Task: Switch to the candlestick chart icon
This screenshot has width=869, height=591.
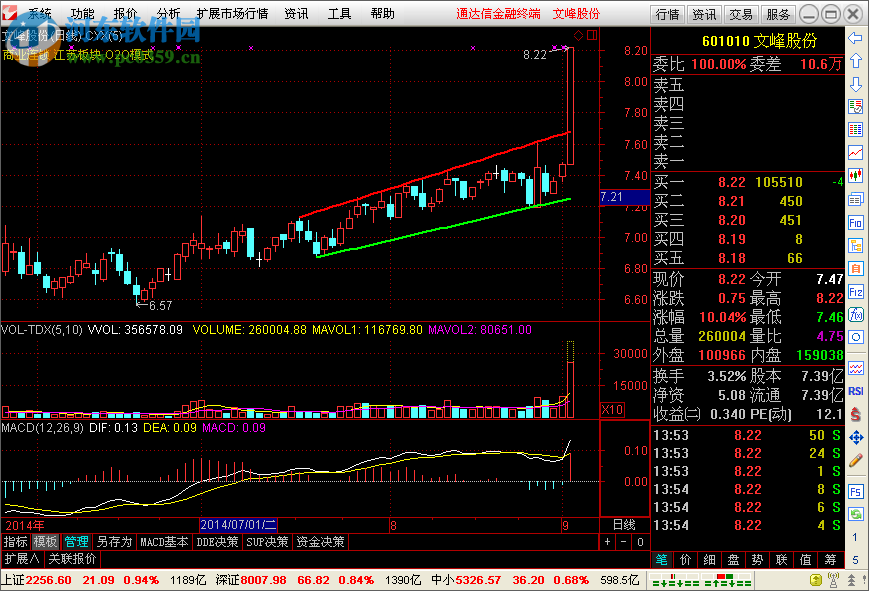Action: tap(856, 176)
